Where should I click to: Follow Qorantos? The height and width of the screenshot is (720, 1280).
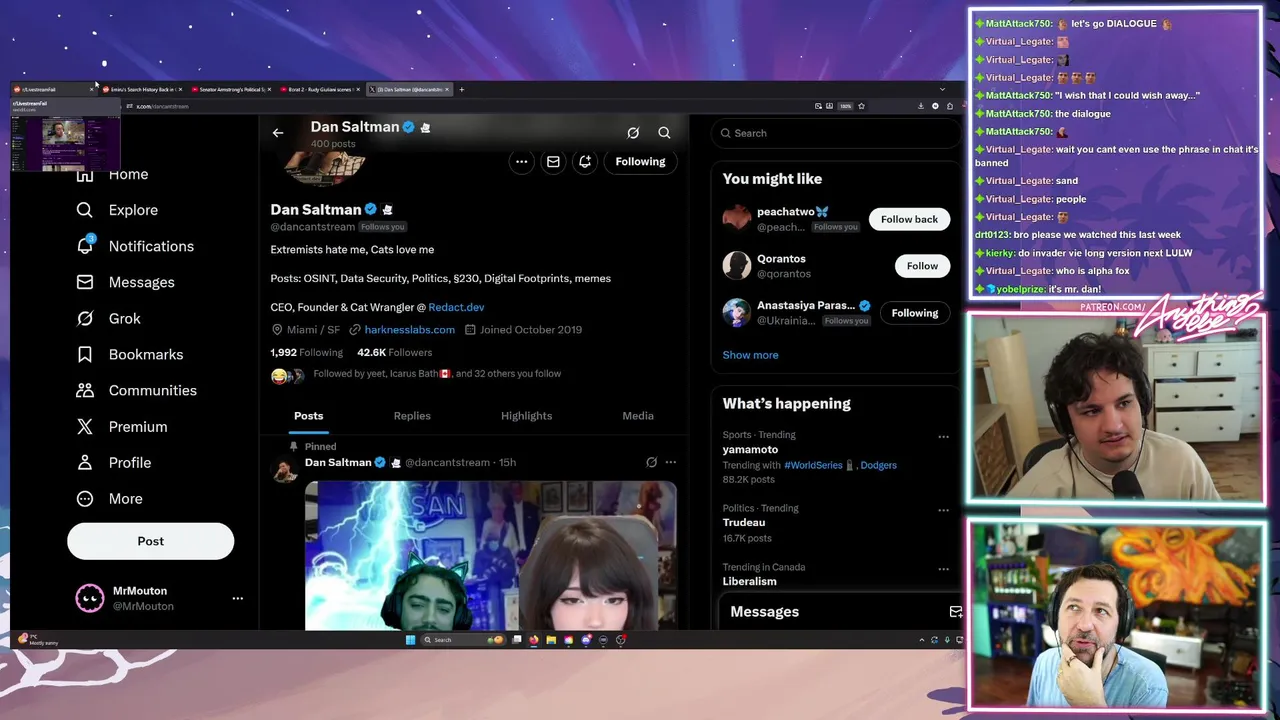(x=922, y=266)
